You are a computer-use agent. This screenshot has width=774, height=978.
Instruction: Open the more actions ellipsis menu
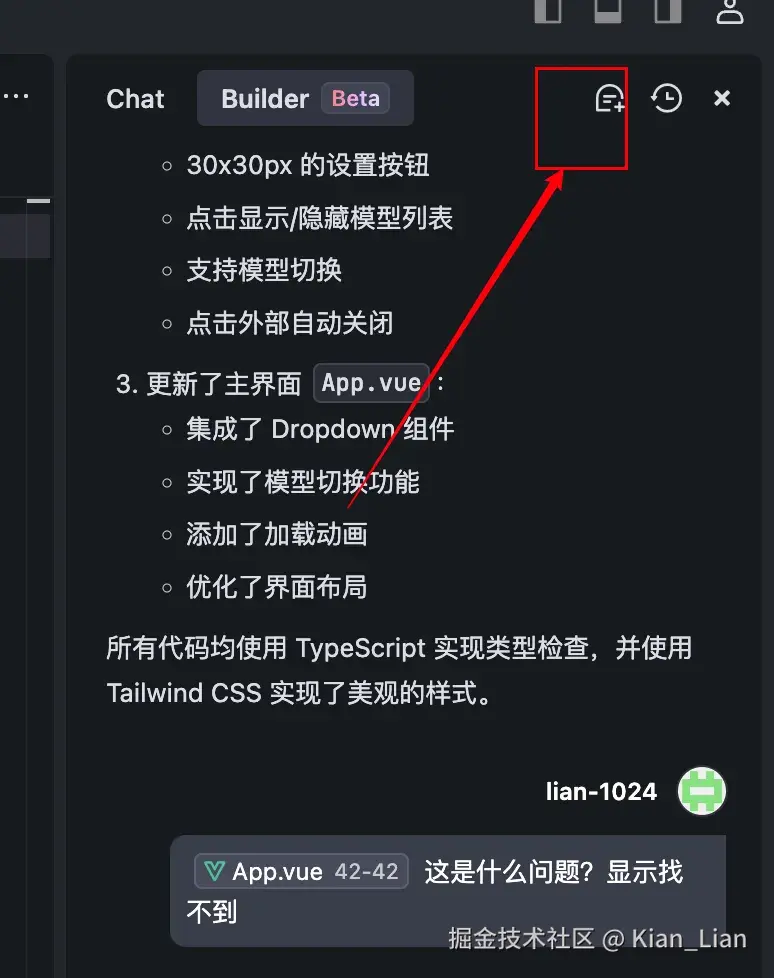point(16,96)
